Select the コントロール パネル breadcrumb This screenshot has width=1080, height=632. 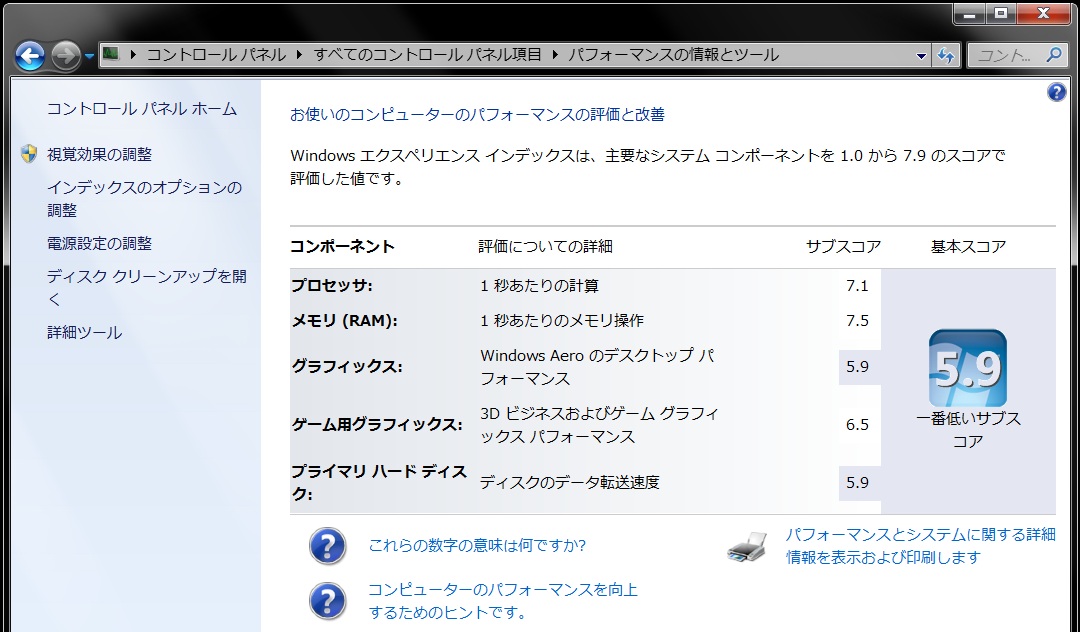click(216, 54)
